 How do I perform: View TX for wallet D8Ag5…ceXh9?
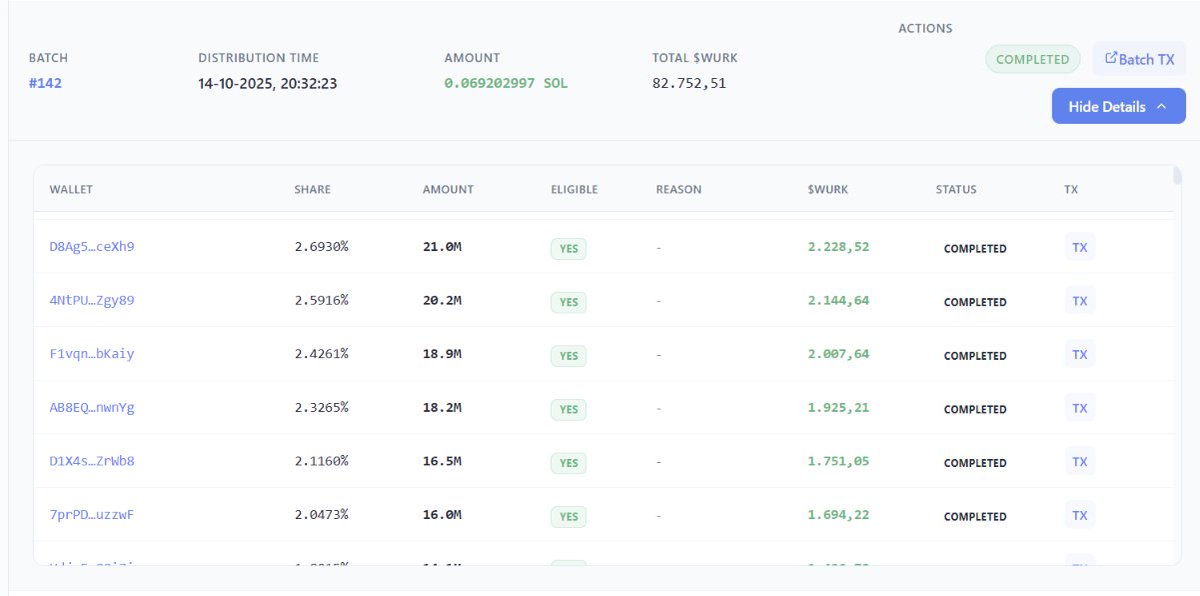coord(1079,247)
